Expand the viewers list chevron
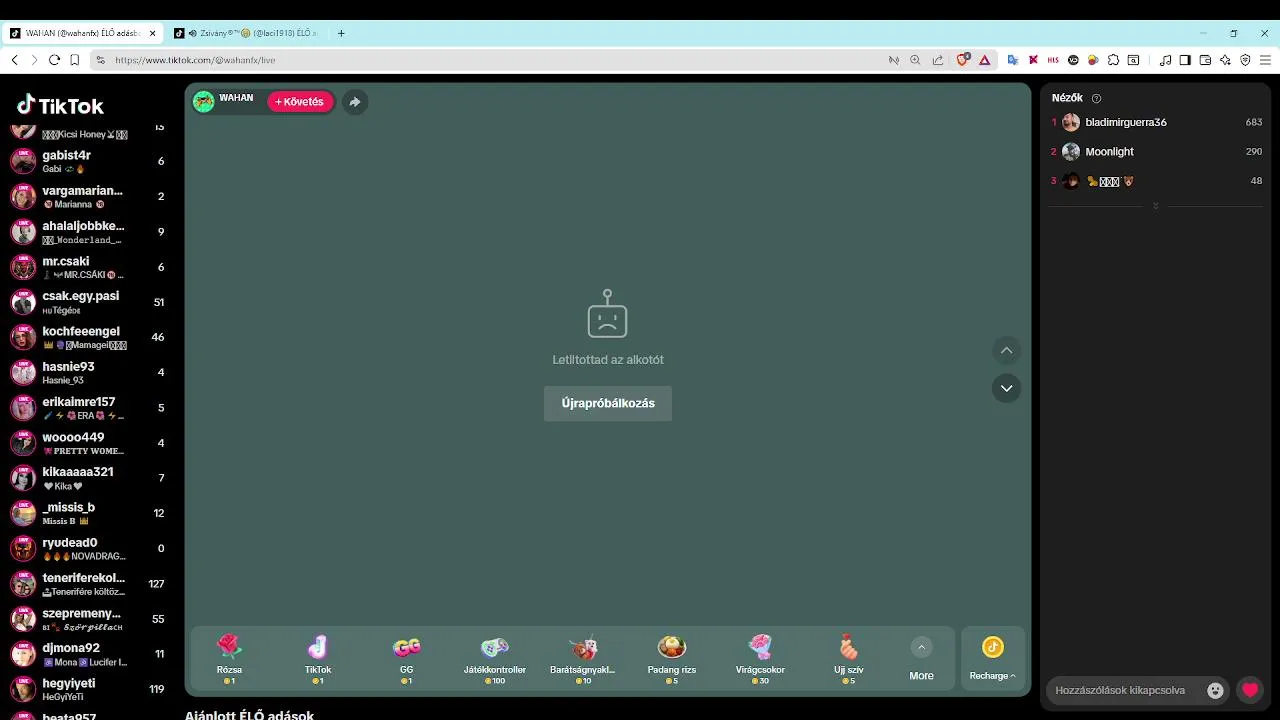1280x720 pixels. click(x=1156, y=206)
